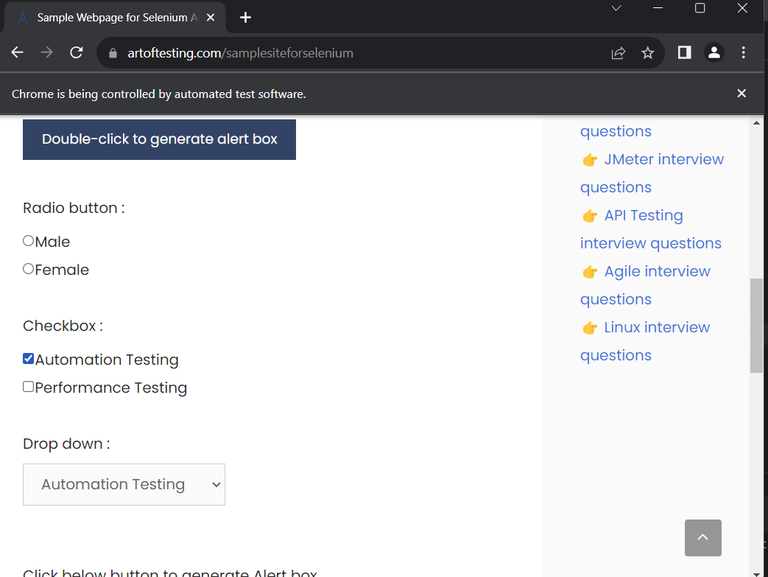The image size is (768, 577).
Task: Open a new tab with plus icon
Action: (x=246, y=17)
